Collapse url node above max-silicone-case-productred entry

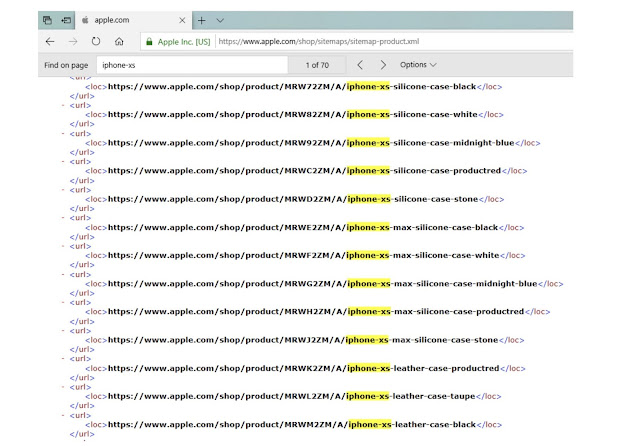tap(63, 302)
